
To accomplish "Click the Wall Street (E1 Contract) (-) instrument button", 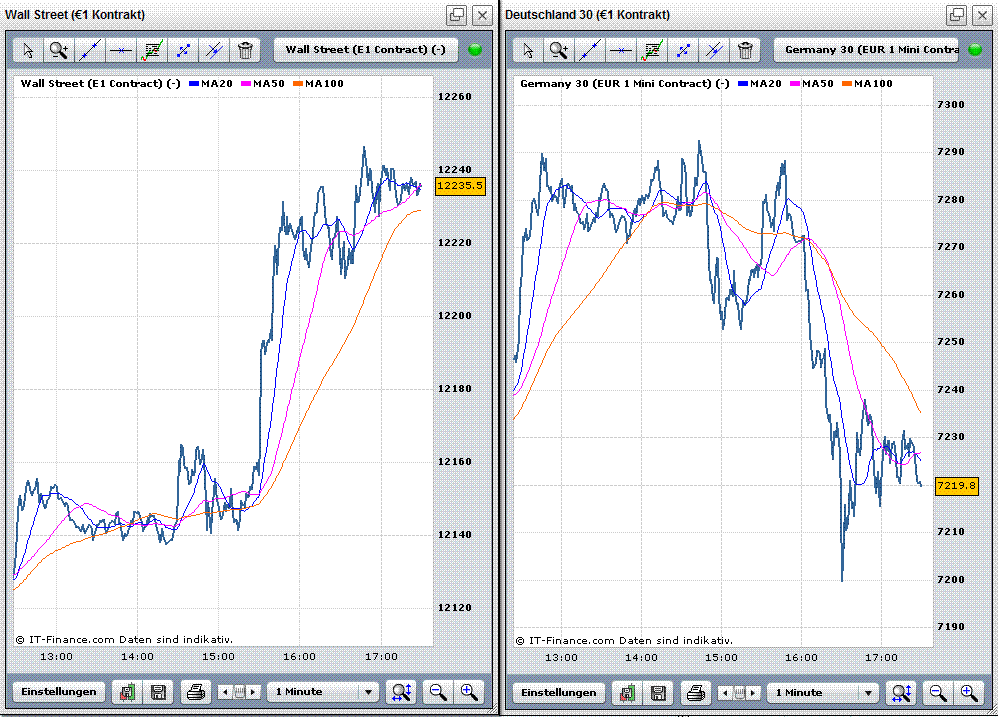I will point(365,50).
